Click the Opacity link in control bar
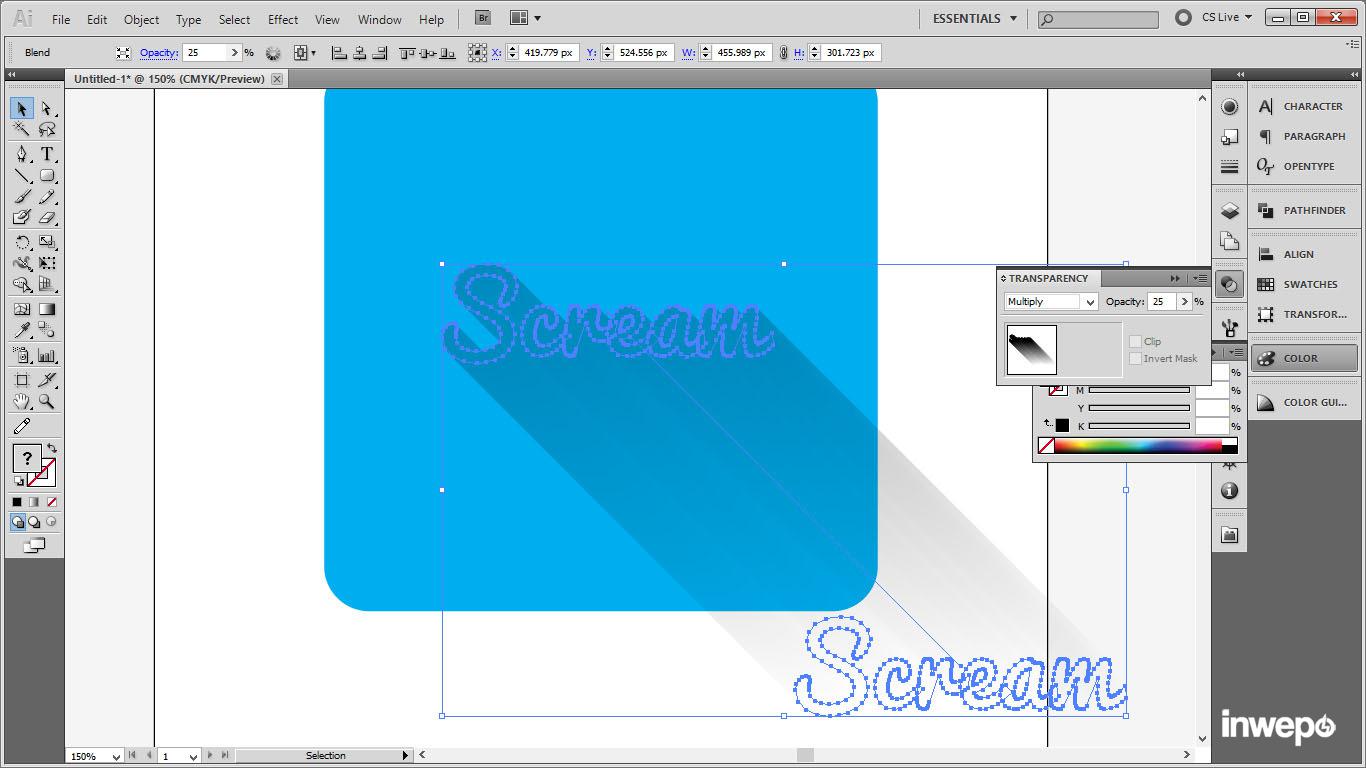The height and width of the screenshot is (768, 1366). [x=158, y=53]
